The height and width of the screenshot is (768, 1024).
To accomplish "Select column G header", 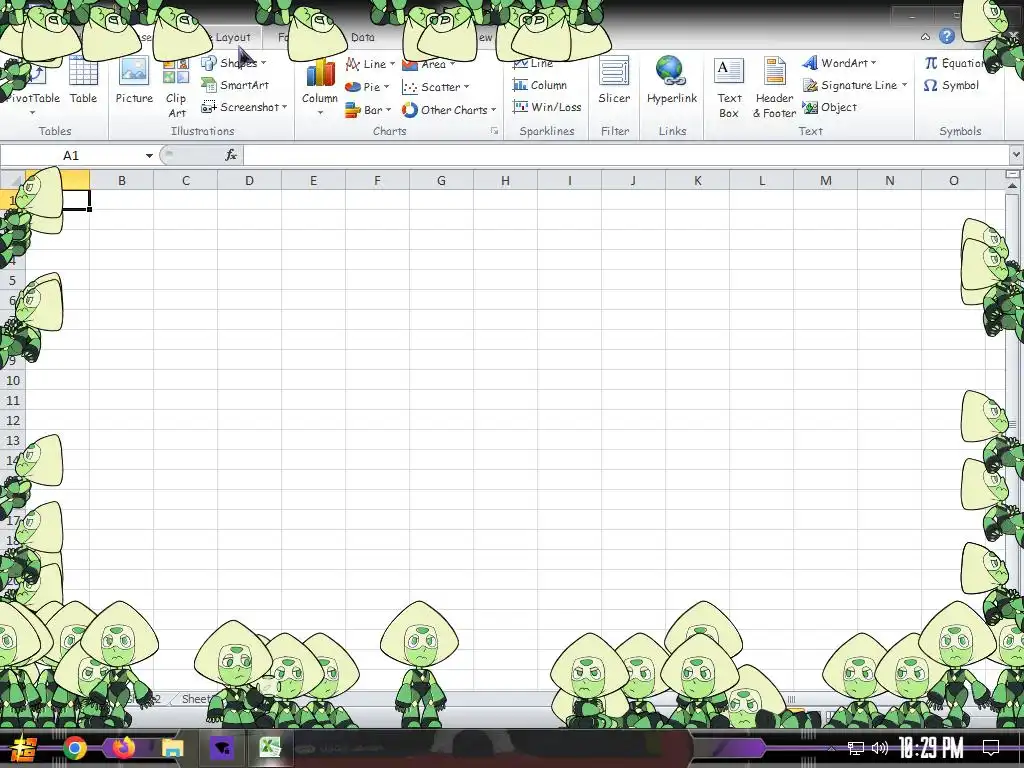I will click(x=441, y=180).
